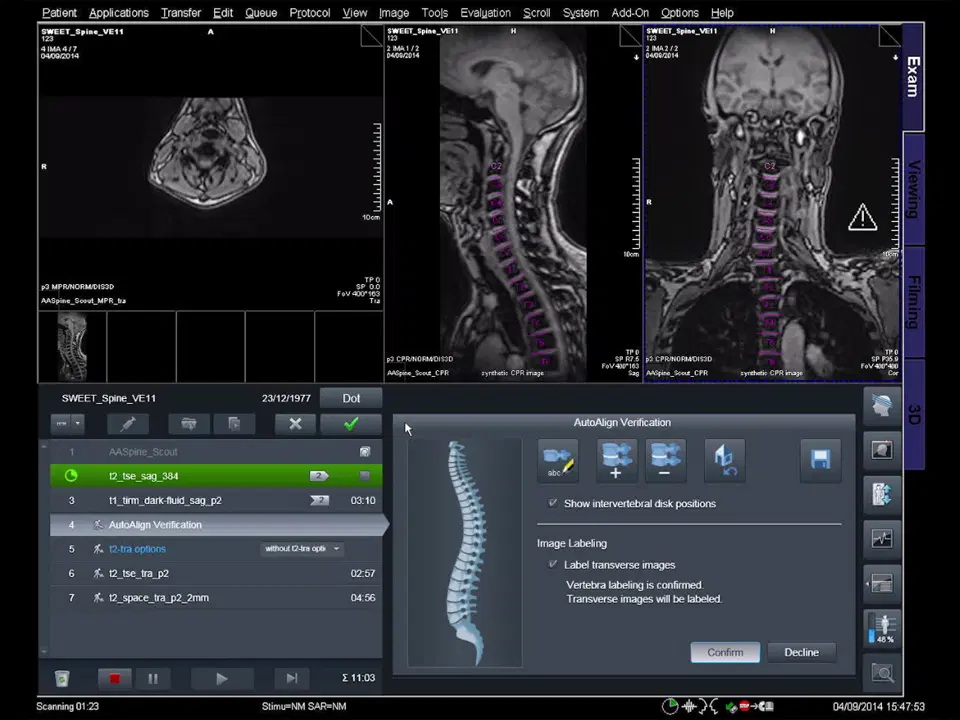Click the edit vertebra labels icon

(558, 459)
